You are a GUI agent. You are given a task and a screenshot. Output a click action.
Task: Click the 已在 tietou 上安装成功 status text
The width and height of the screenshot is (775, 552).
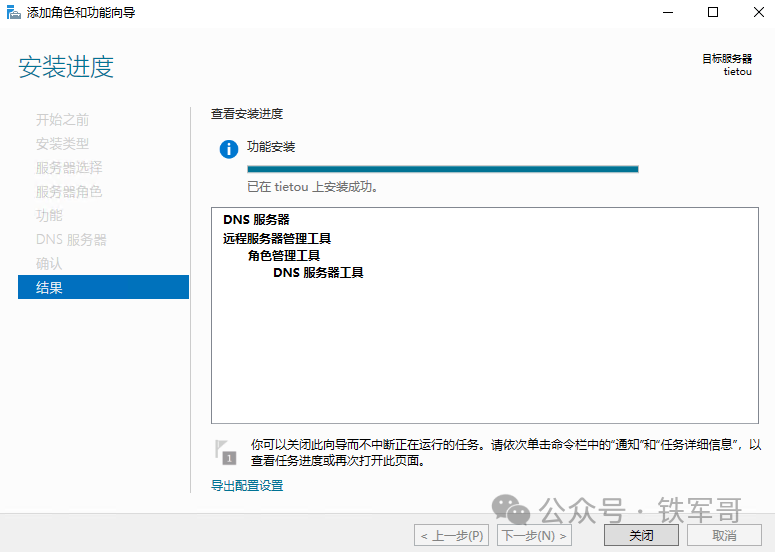(312, 187)
